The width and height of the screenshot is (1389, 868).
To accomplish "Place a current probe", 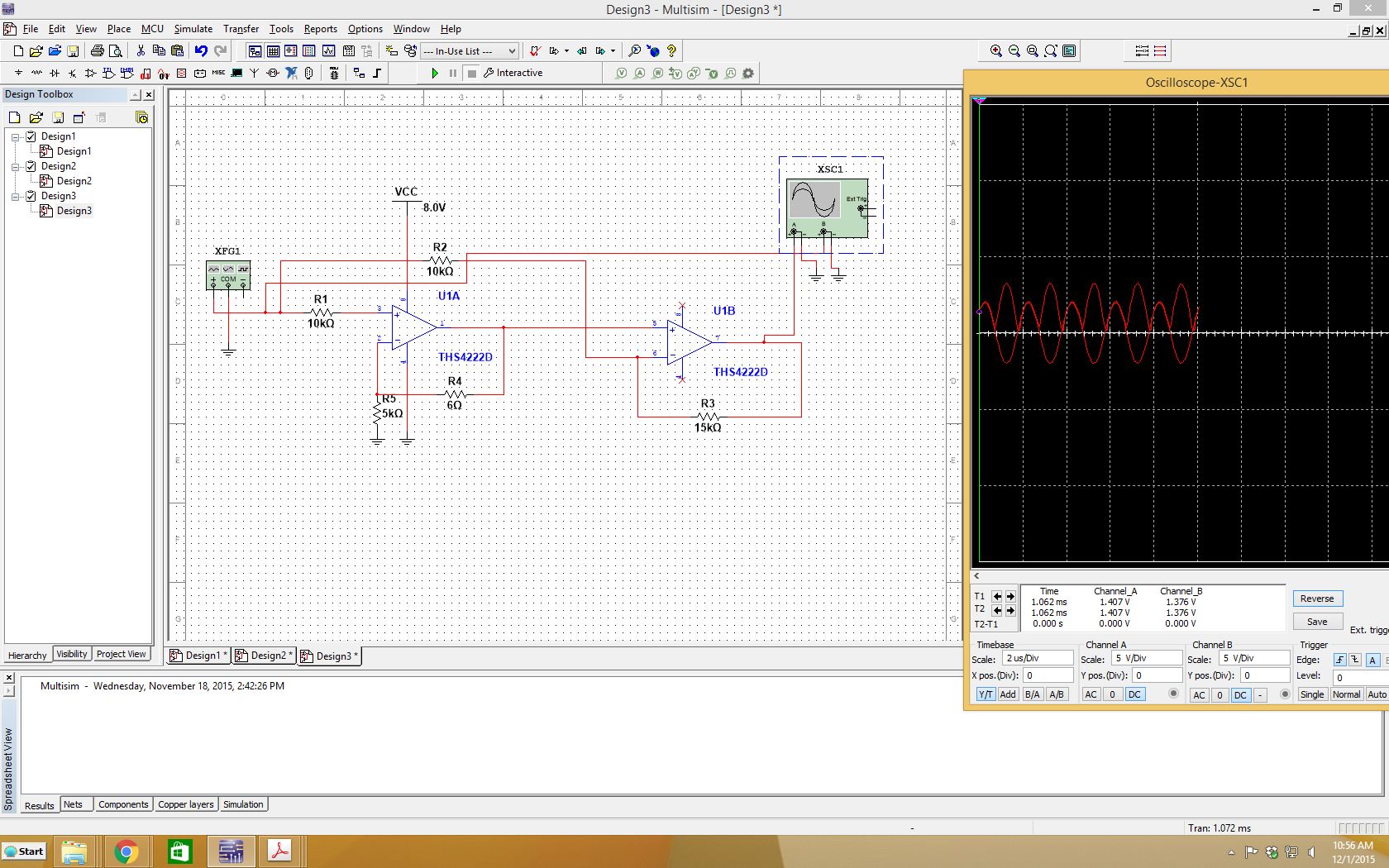I will pyautogui.click(x=640, y=74).
